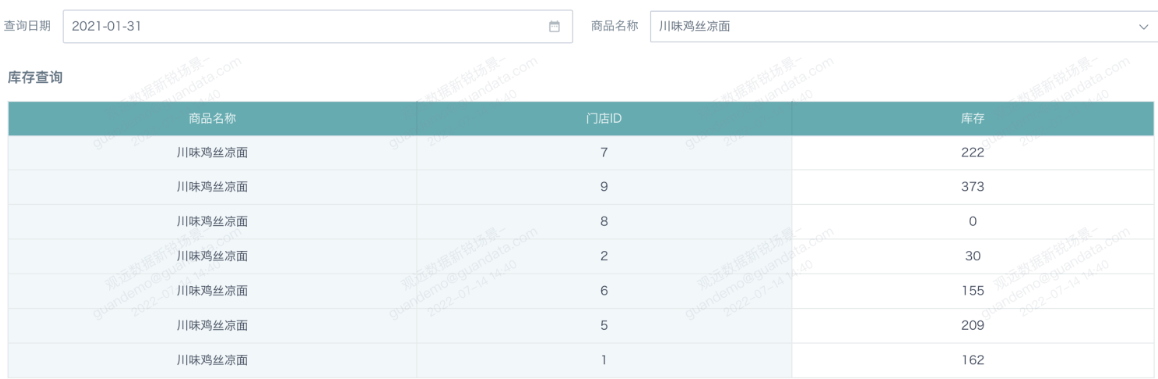The height and width of the screenshot is (379, 1158).
Task: Sort by the 商品名称 column header
Action: [x=212, y=118]
